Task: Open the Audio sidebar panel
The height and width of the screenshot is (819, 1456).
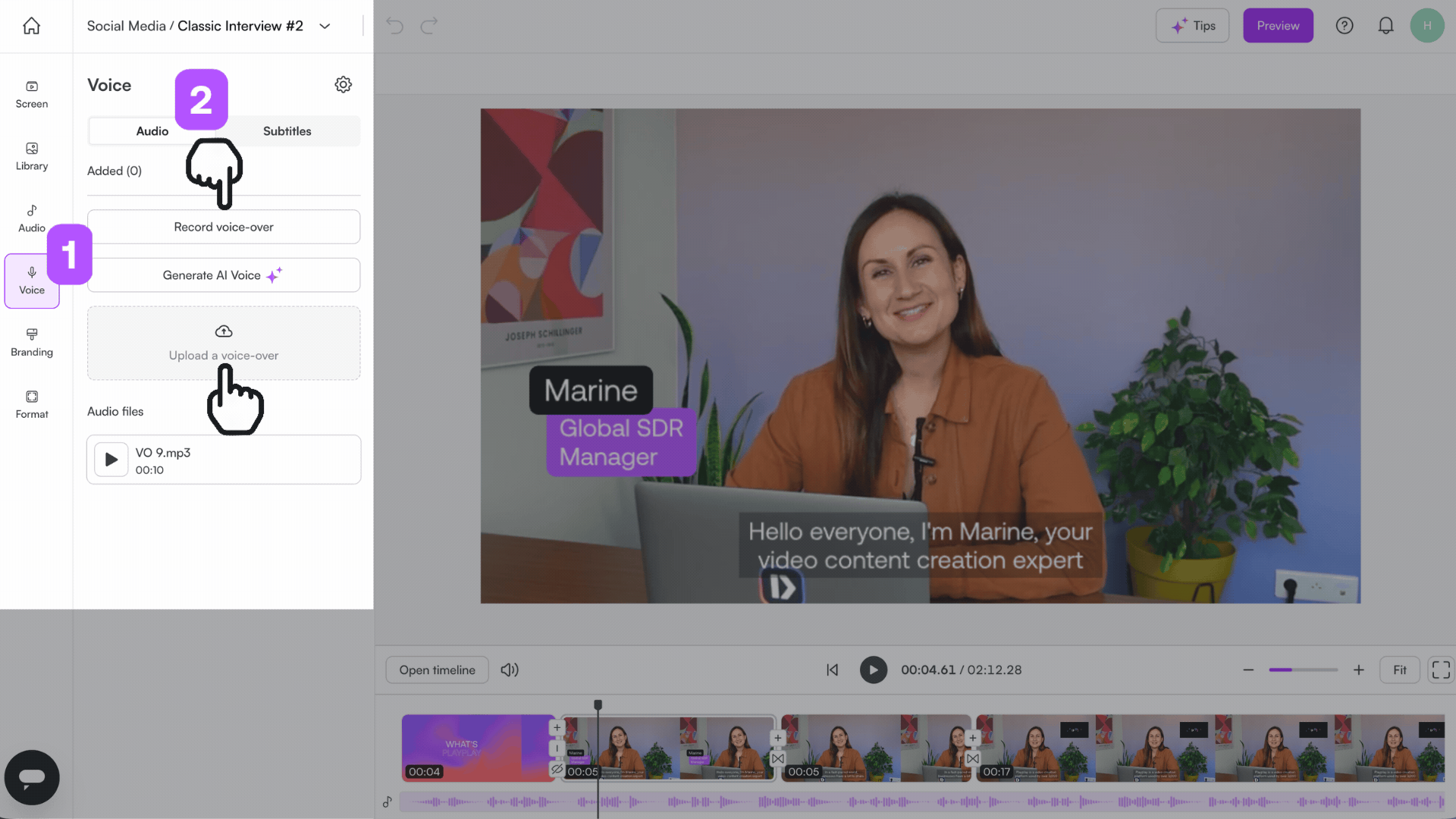Action: 32,218
